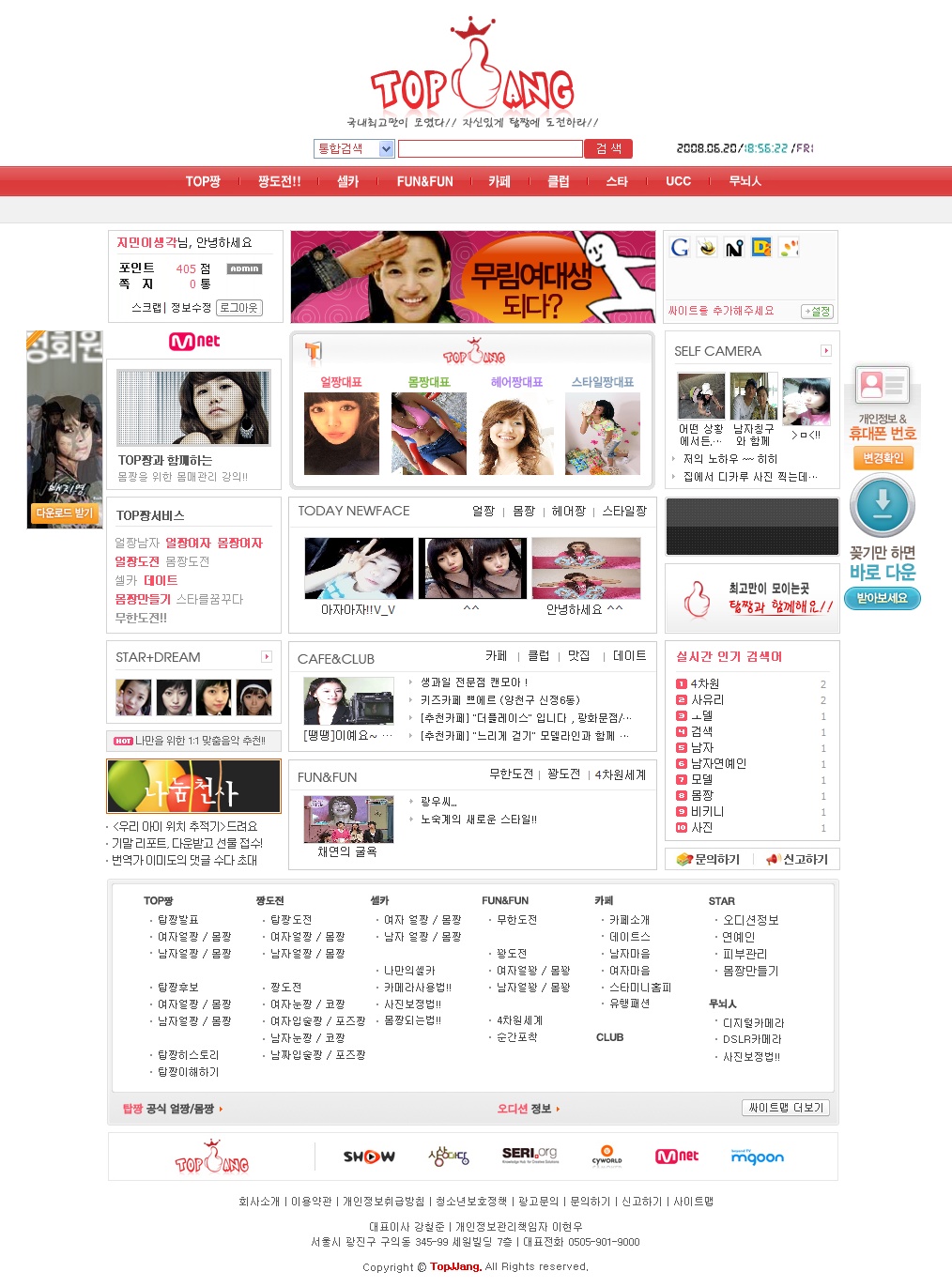Click popular search term 비키니
Image resolution: width=952 pixels, height=1287 pixels.
tap(708, 812)
